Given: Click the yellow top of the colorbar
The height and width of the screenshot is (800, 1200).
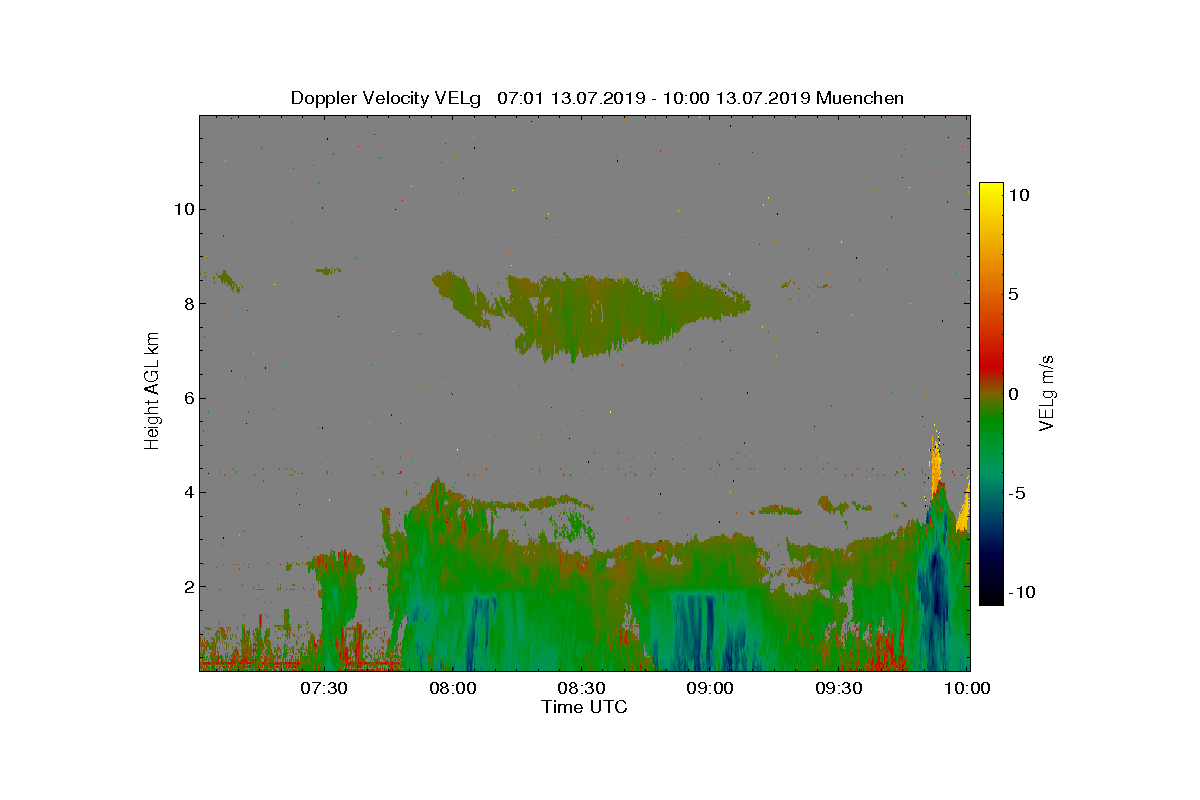Looking at the screenshot, I should (991, 190).
